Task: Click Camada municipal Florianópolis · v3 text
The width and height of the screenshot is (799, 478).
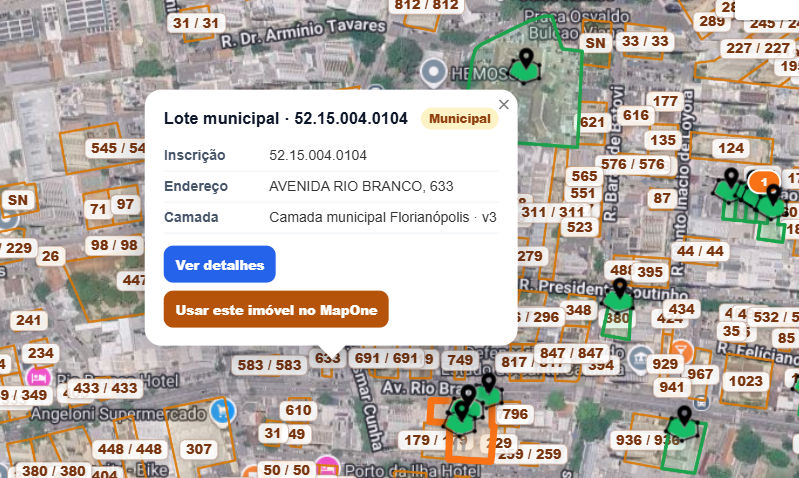Action: click(x=383, y=217)
